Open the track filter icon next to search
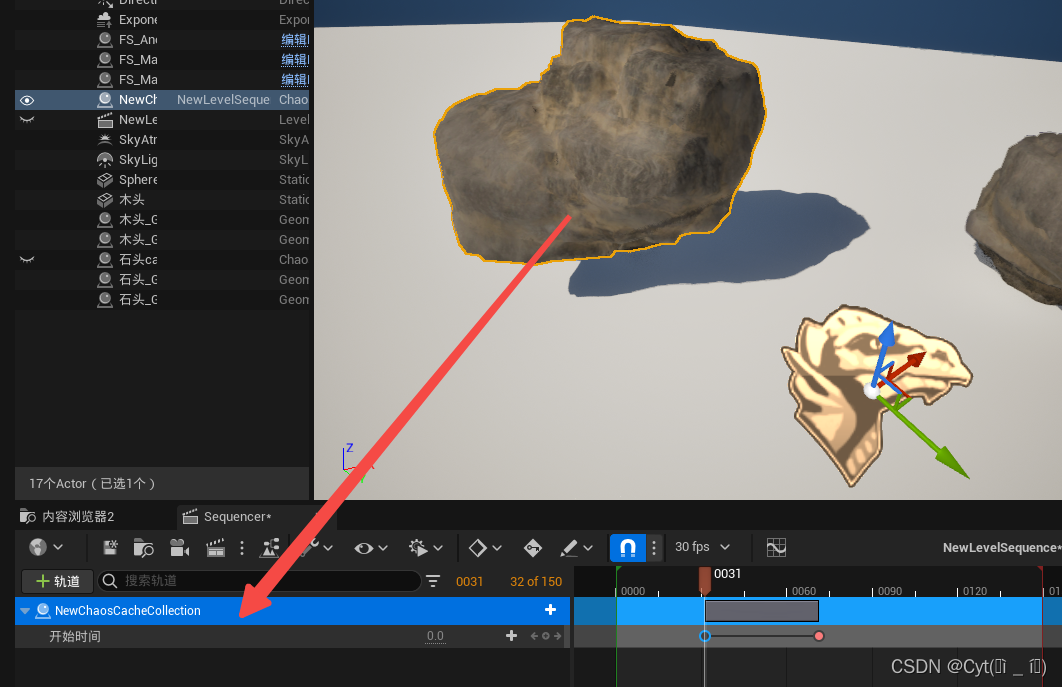The width and height of the screenshot is (1062, 687). coord(433,581)
